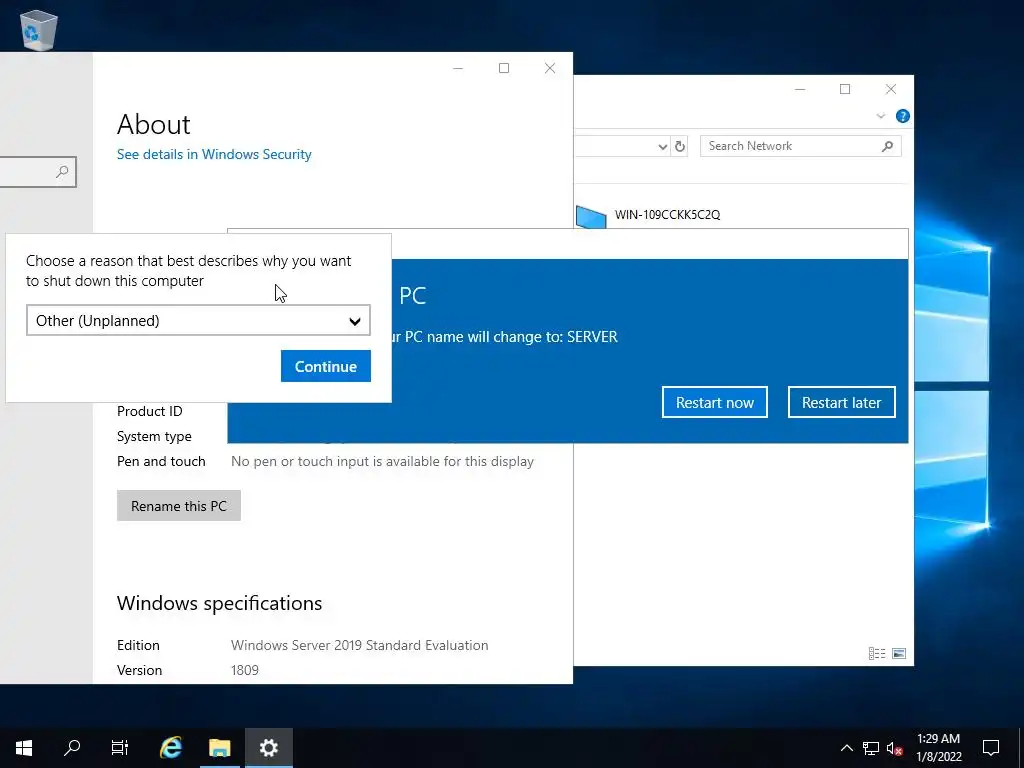
Task: Click the Pen and touch label
Action: 161,461
